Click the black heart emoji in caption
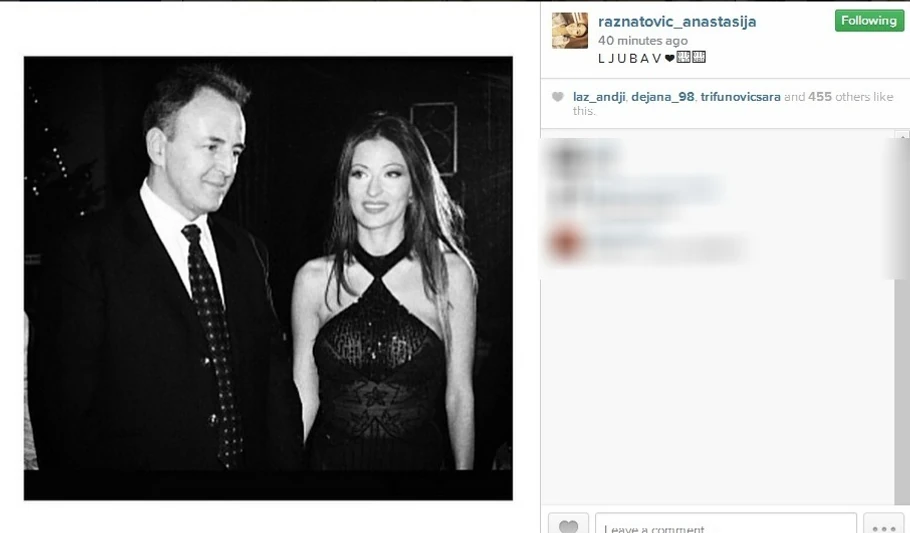This screenshot has width=910, height=533. [670, 58]
